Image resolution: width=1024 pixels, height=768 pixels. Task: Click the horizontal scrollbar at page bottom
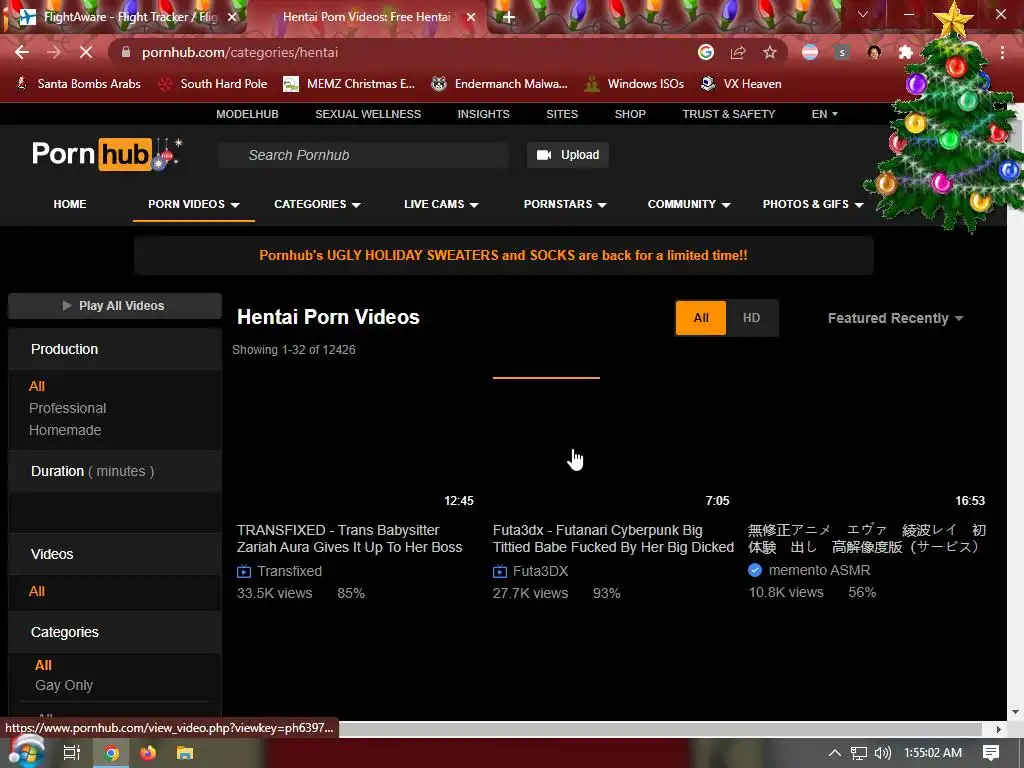click(x=660, y=729)
